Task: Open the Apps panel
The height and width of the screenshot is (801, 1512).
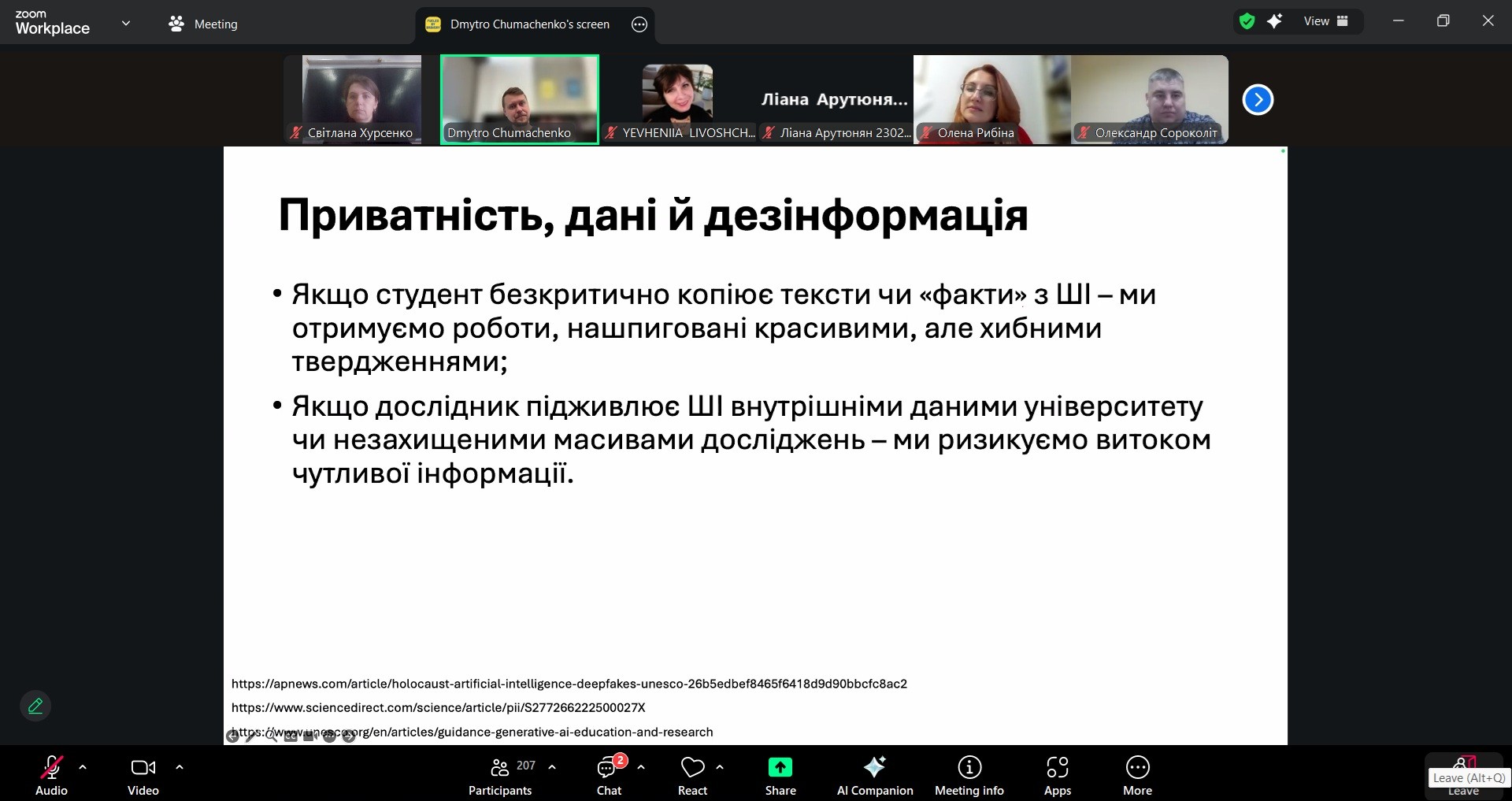Action: (x=1057, y=775)
